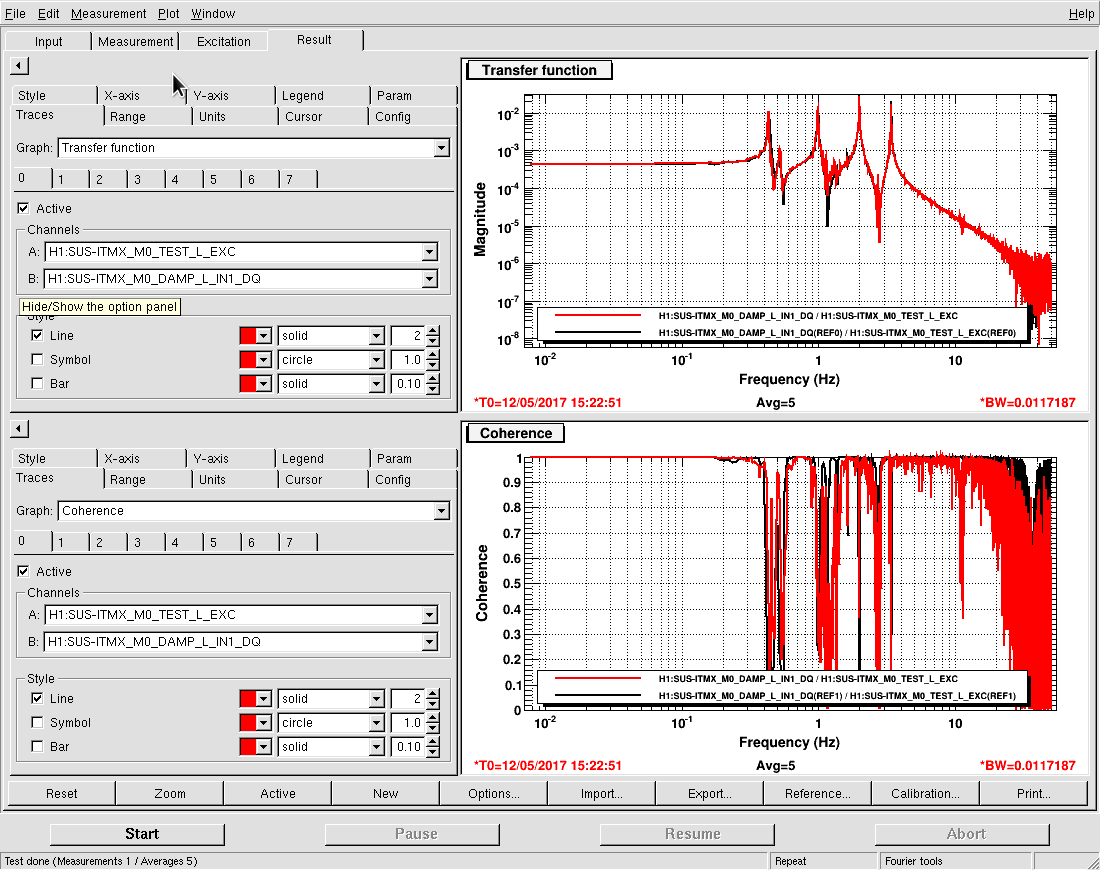The image size is (1100, 870).
Task: Open the Window menu
Action: (x=213, y=13)
